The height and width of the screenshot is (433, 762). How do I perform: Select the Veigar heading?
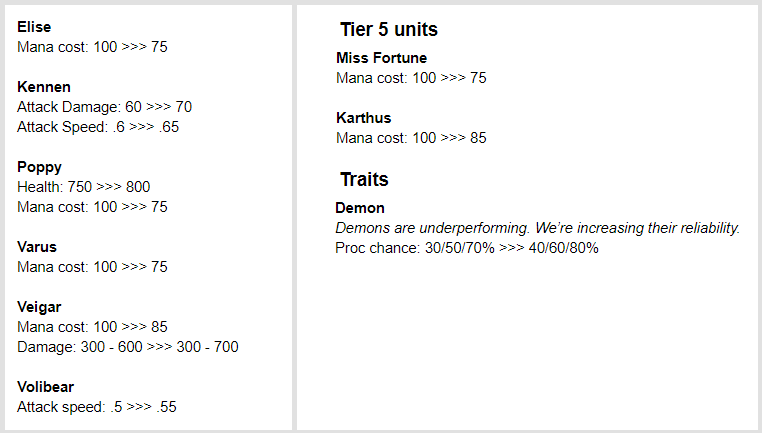click(x=40, y=307)
